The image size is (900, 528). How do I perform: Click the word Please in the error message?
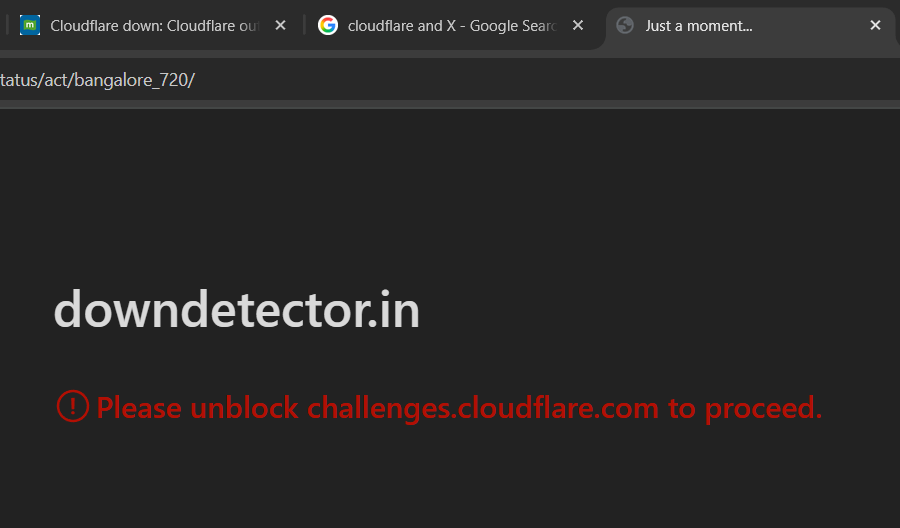point(139,407)
